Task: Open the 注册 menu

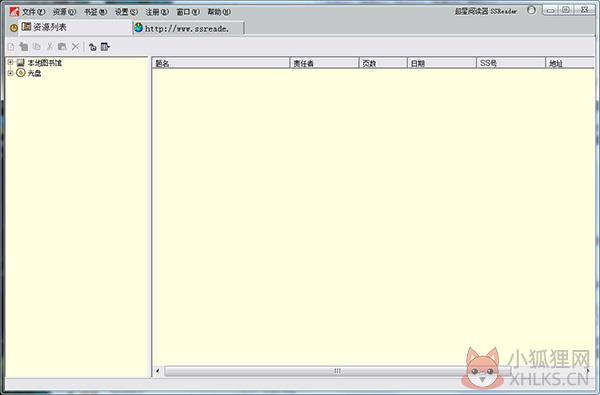Action: pyautogui.click(x=157, y=12)
